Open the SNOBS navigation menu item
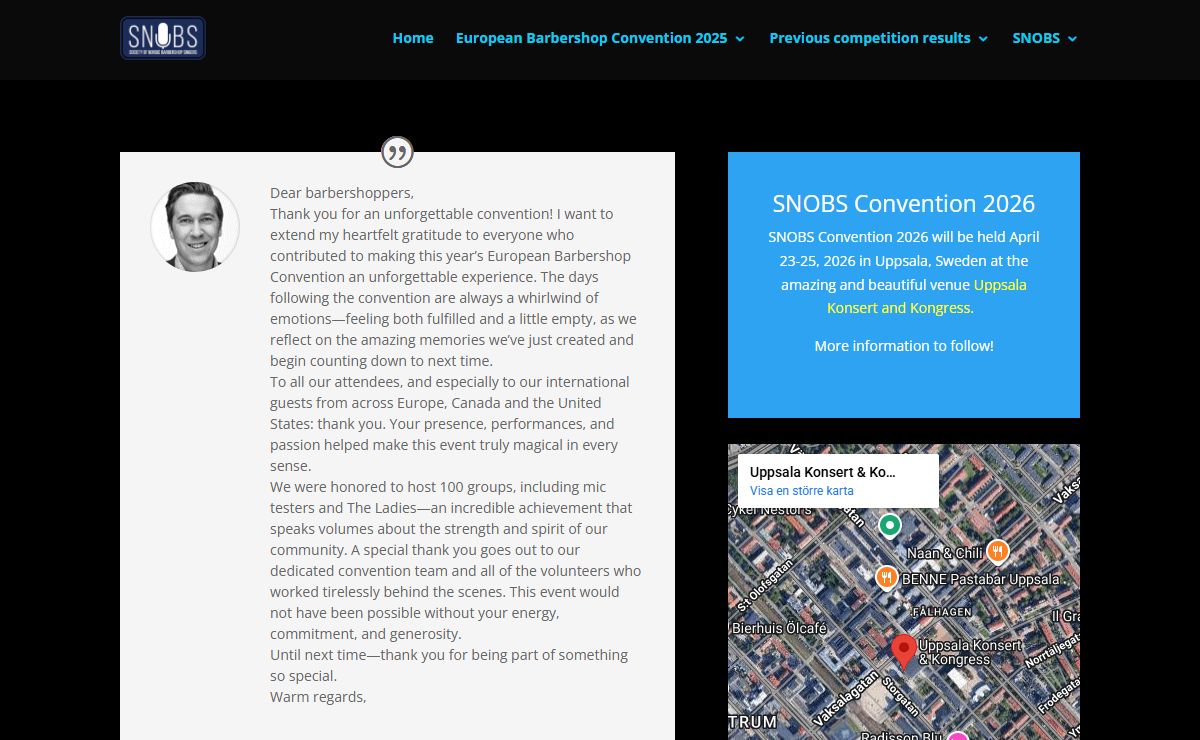 click(x=1035, y=38)
